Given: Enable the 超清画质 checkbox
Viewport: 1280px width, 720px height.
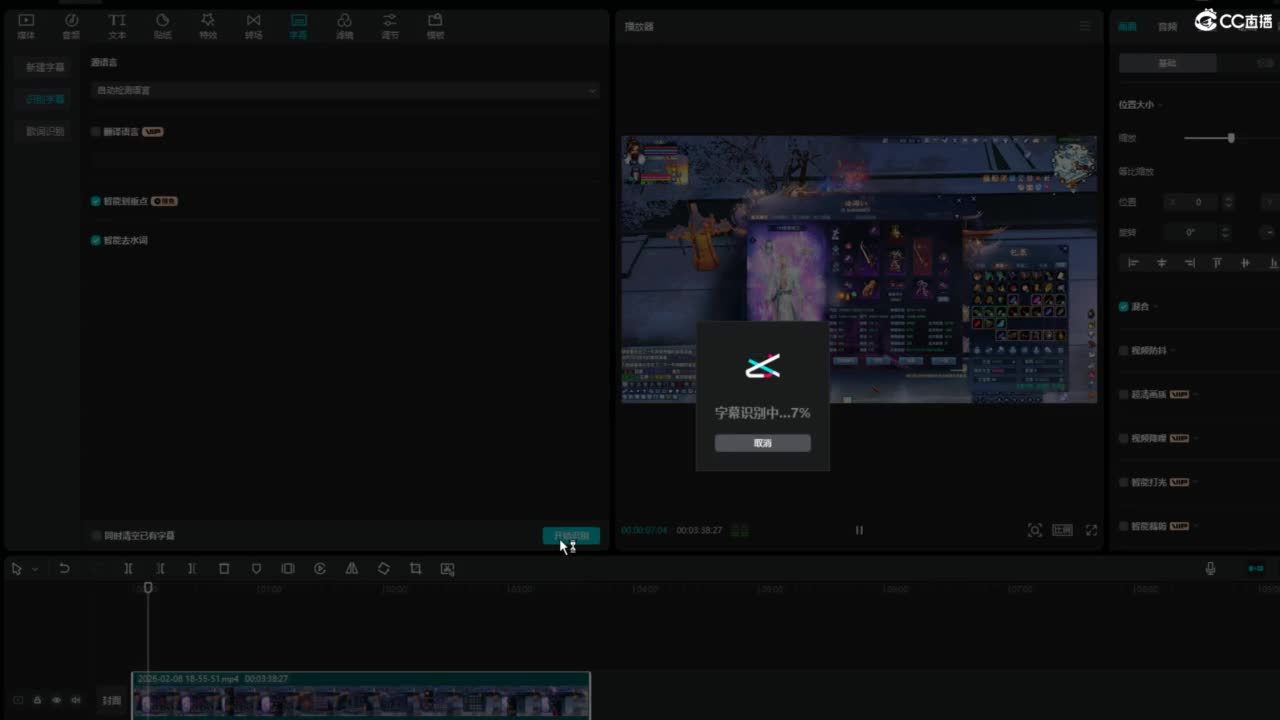Looking at the screenshot, I should click(x=1124, y=395).
